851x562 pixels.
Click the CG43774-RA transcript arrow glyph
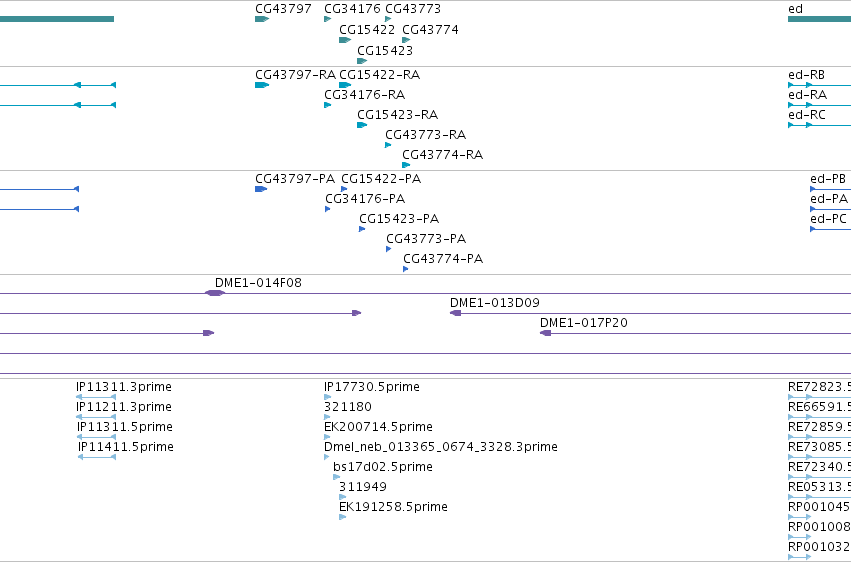(406, 165)
